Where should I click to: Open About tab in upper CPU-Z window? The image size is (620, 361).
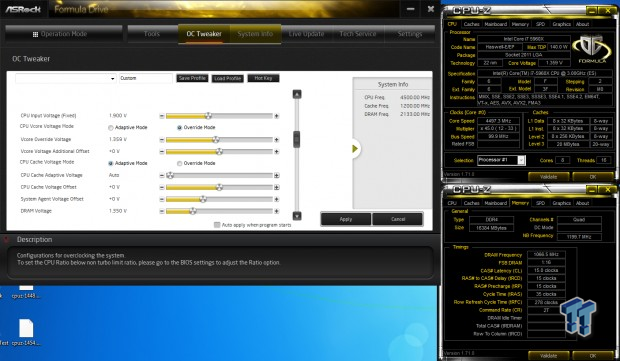[x=582, y=24]
